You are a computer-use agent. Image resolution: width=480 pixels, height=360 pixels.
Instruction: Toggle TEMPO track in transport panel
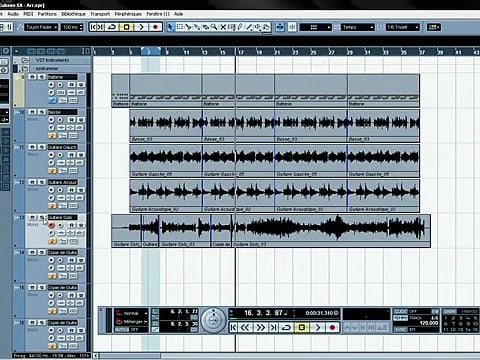click(x=400, y=318)
